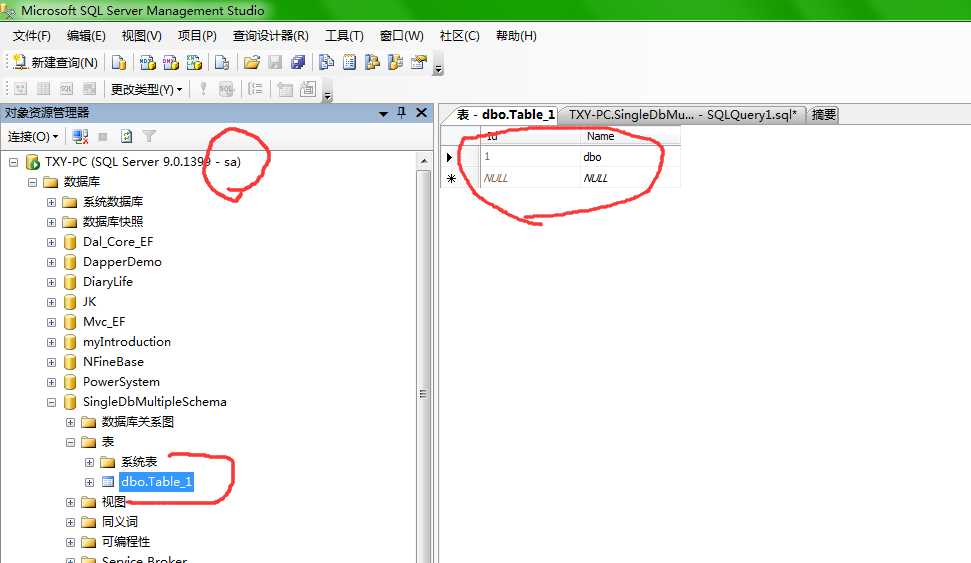Expand the System Databases (系统数据库) folder
Viewport: 971px width, 563px height.
[51, 203]
